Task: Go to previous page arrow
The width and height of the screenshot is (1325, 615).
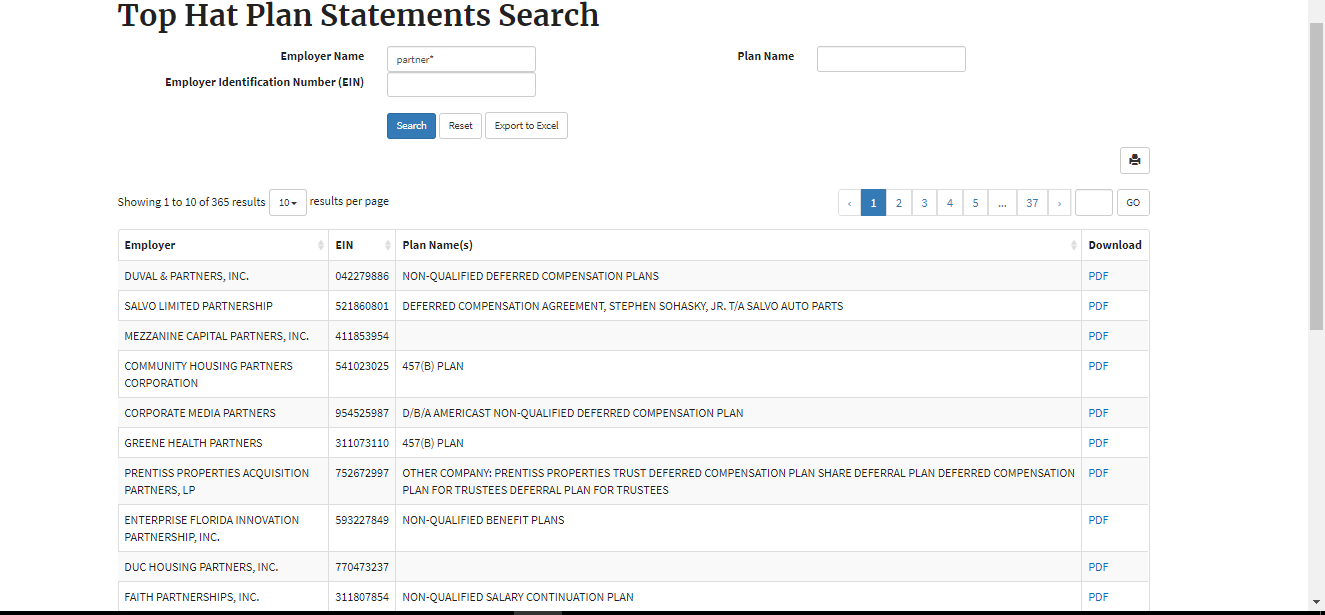Action: click(849, 203)
